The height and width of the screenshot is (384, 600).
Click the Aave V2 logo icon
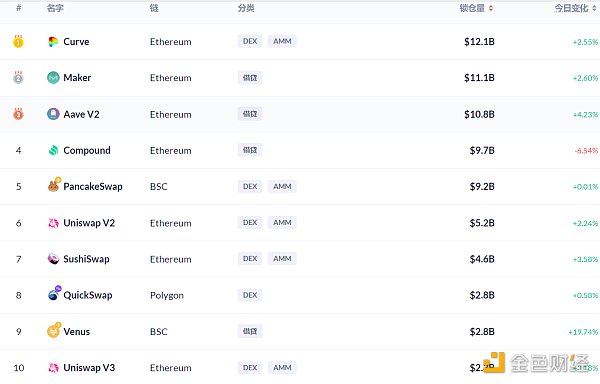[x=53, y=114]
